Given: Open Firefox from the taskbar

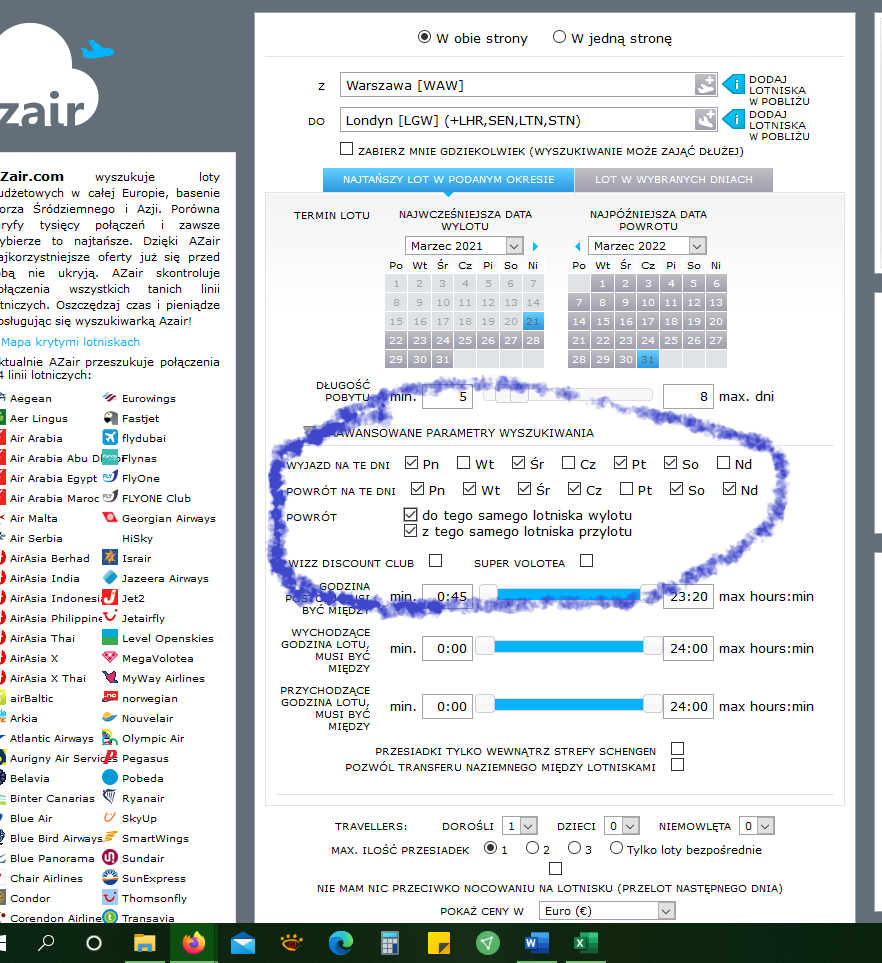Looking at the screenshot, I should (x=193, y=943).
